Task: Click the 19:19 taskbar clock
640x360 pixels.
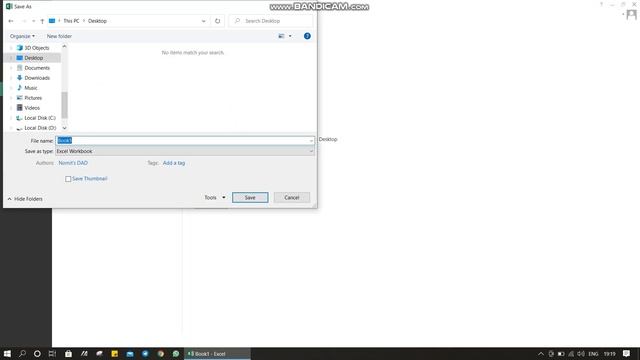Action: coord(609,353)
